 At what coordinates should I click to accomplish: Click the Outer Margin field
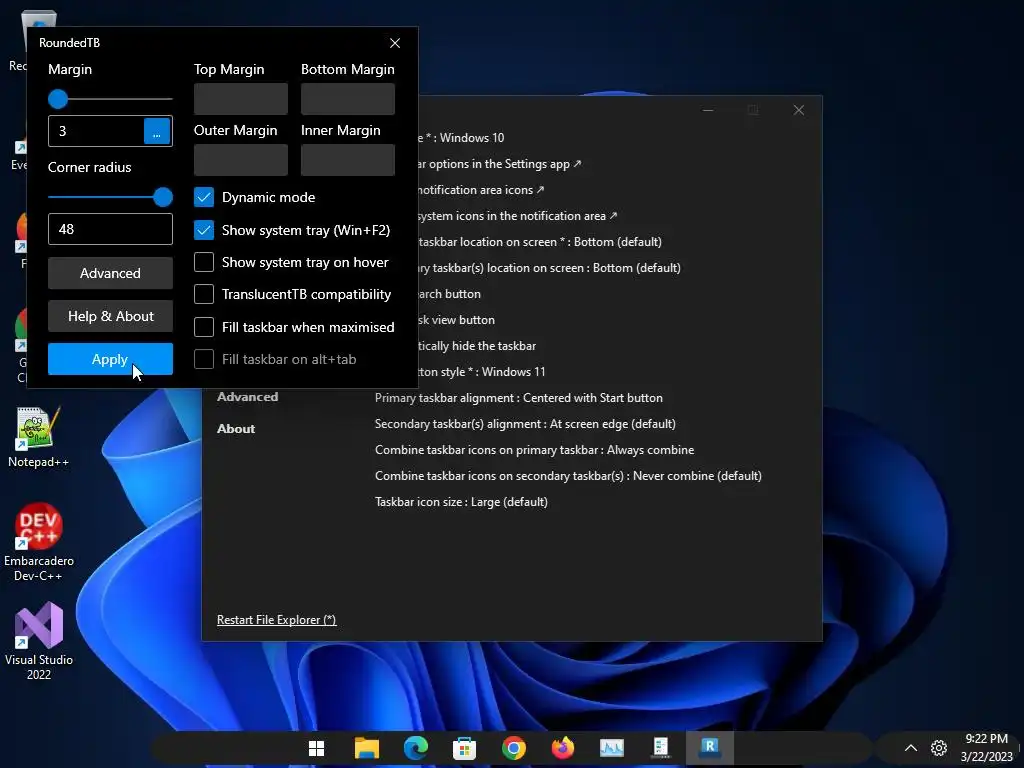pyautogui.click(x=241, y=160)
